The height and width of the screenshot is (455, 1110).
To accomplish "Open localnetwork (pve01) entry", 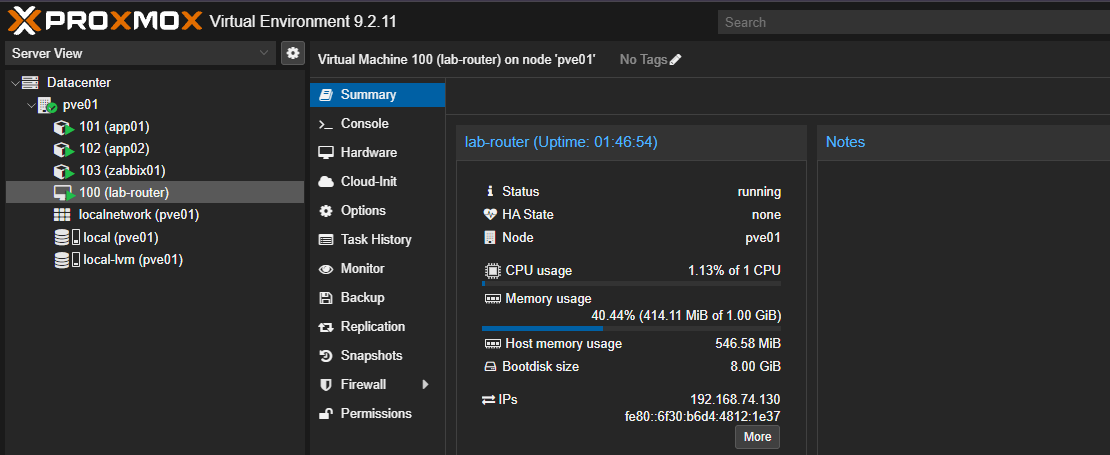I will click(x=139, y=214).
